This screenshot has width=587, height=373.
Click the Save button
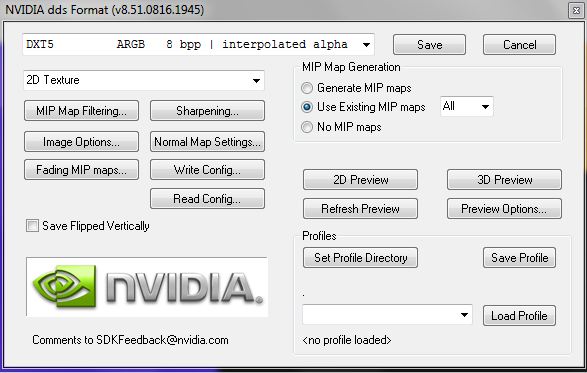point(429,45)
